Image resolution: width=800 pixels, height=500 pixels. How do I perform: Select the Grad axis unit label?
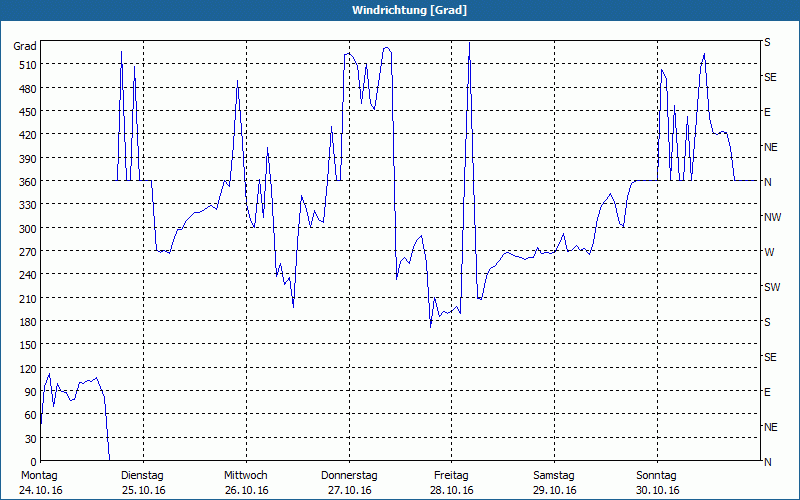[25, 46]
